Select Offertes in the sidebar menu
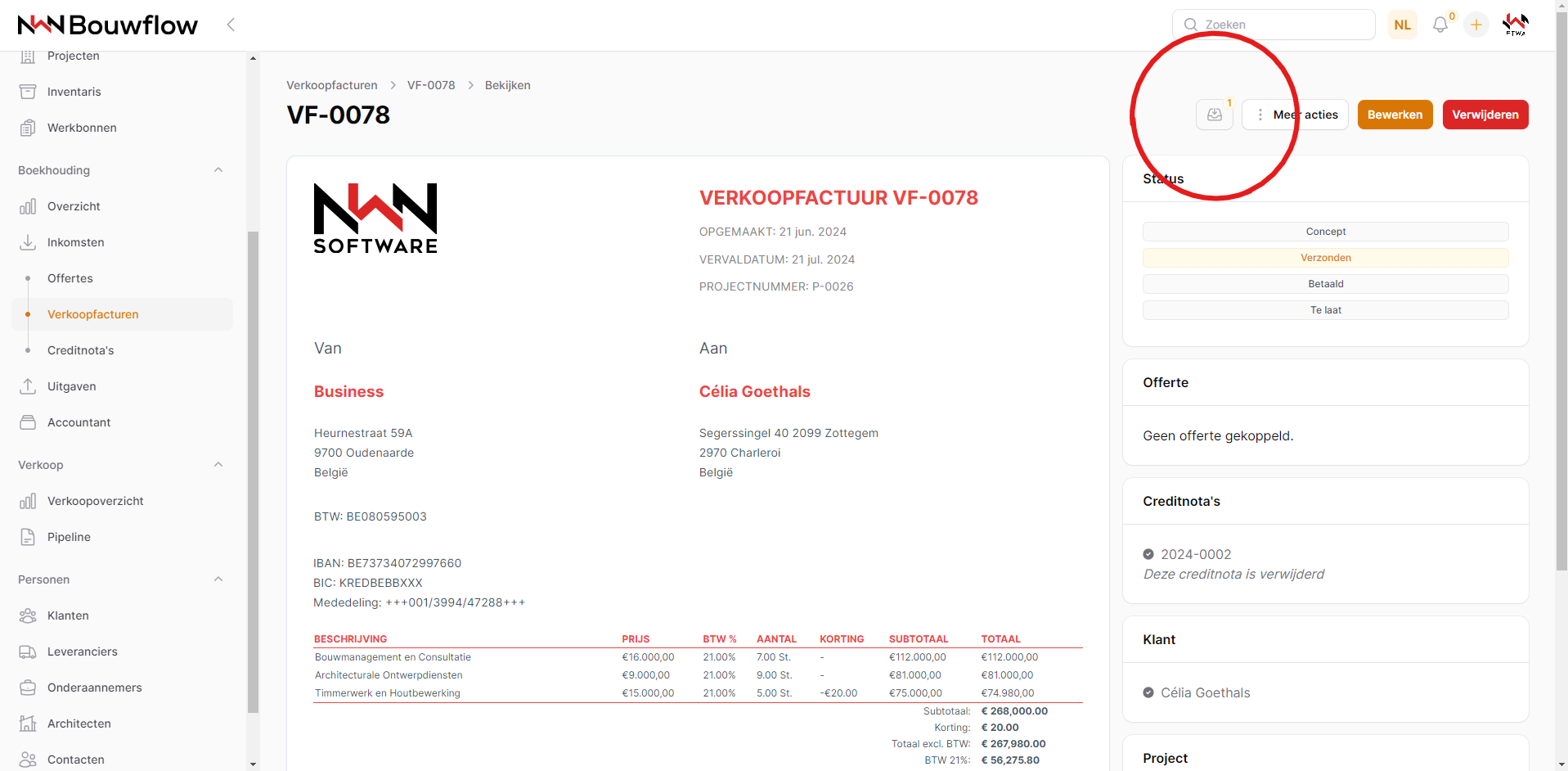1568x771 pixels. pos(70,278)
